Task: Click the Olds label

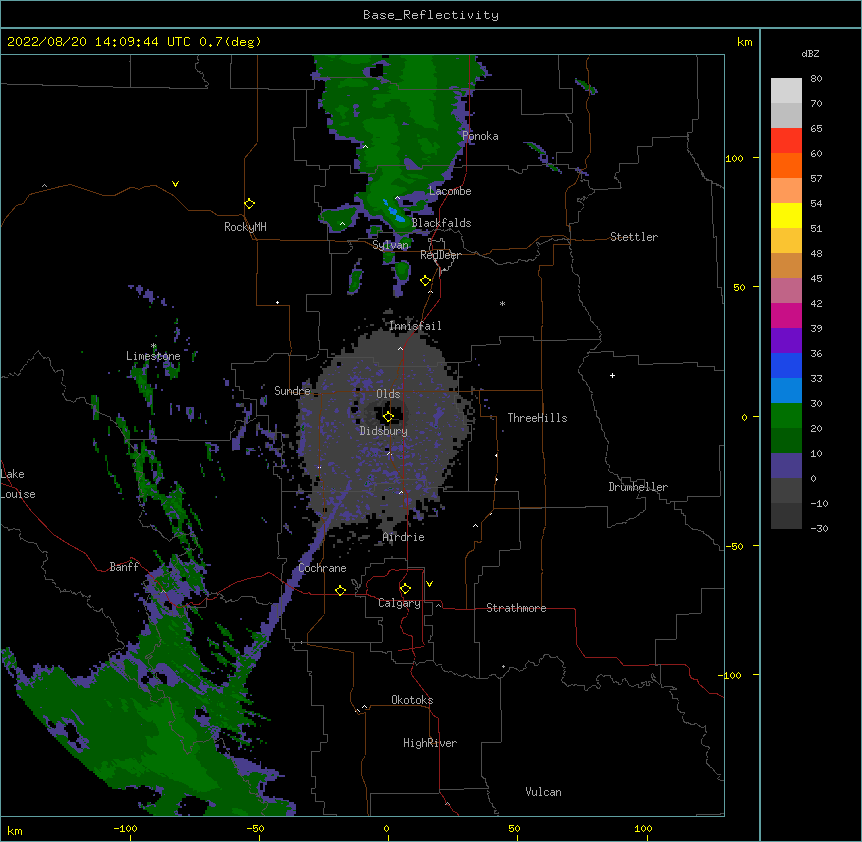Action: [388, 394]
